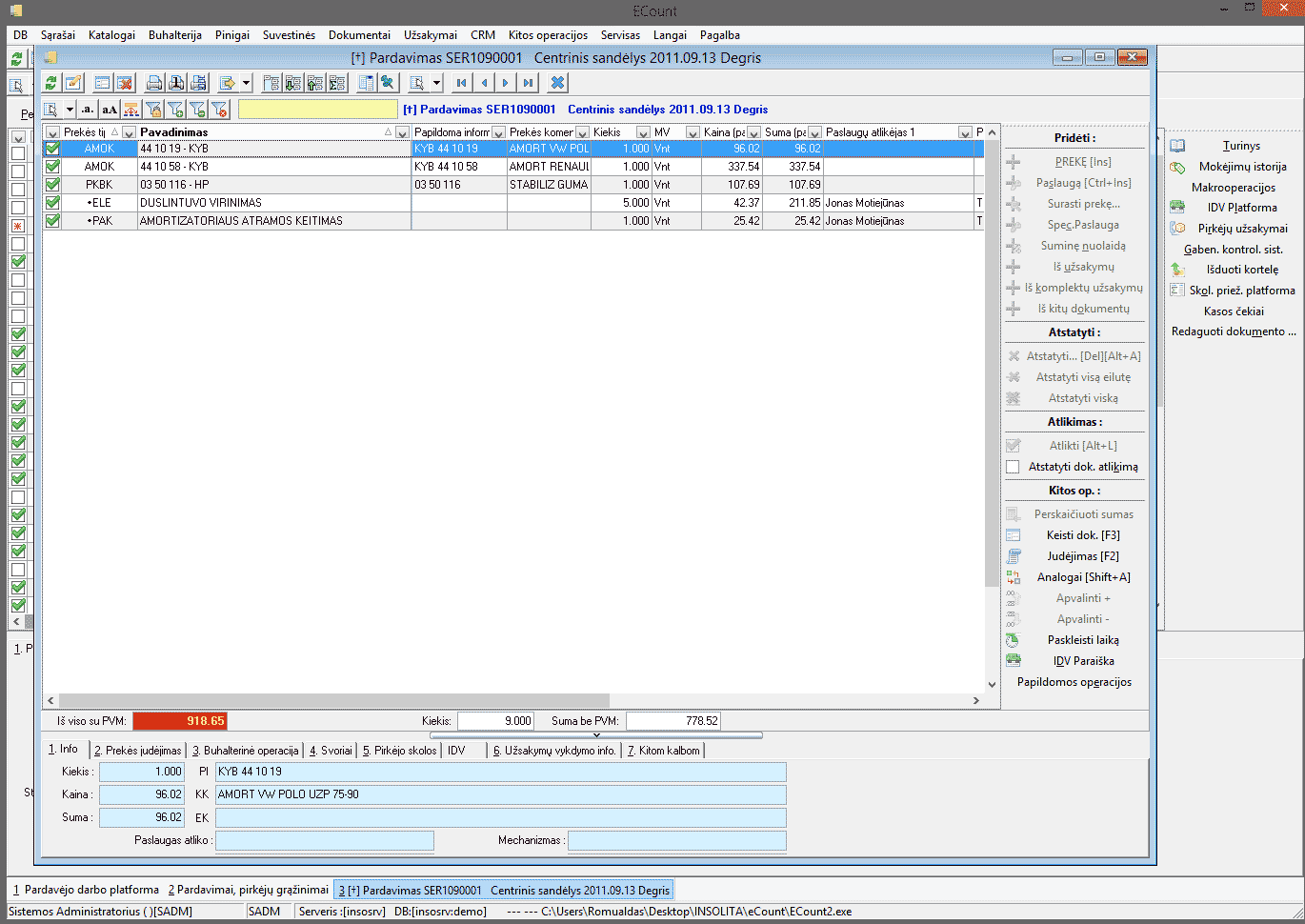Open the export icon dropdown arrow
Screen dimensions: 1305x924
coord(246,83)
